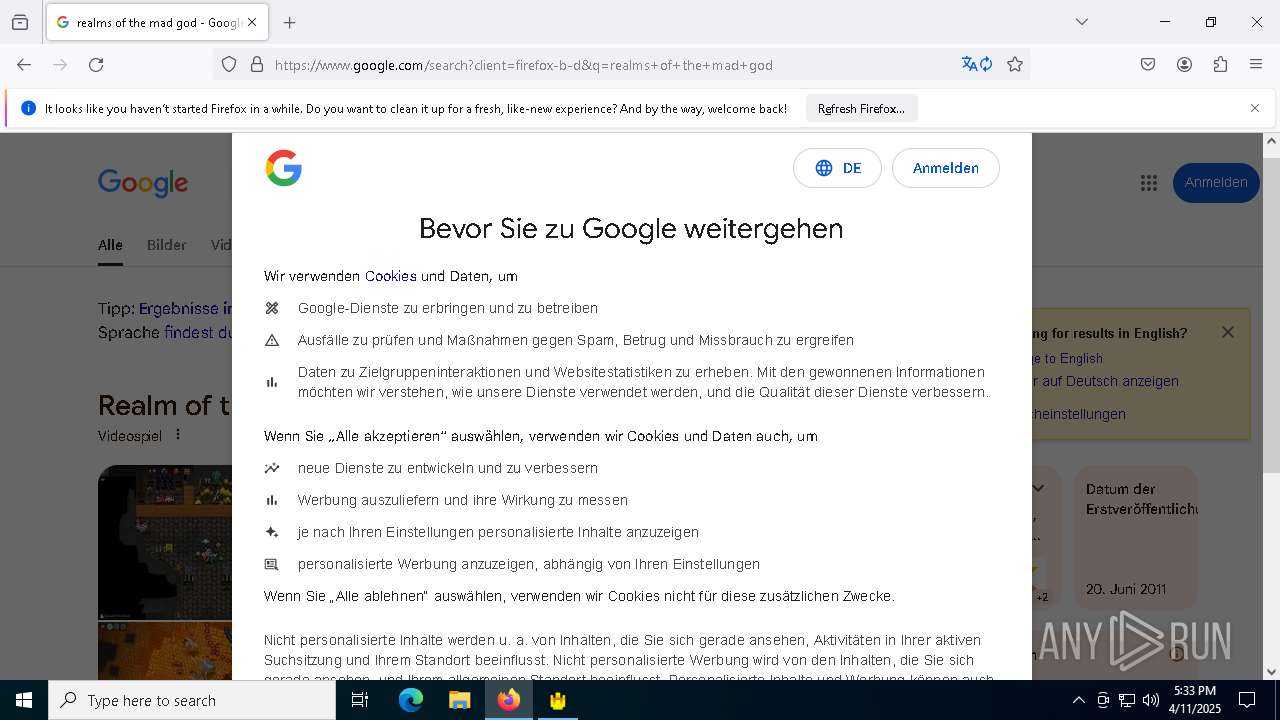Go back to previous page
This screenshot has height=720, width=1280.
tap(24, 65)
